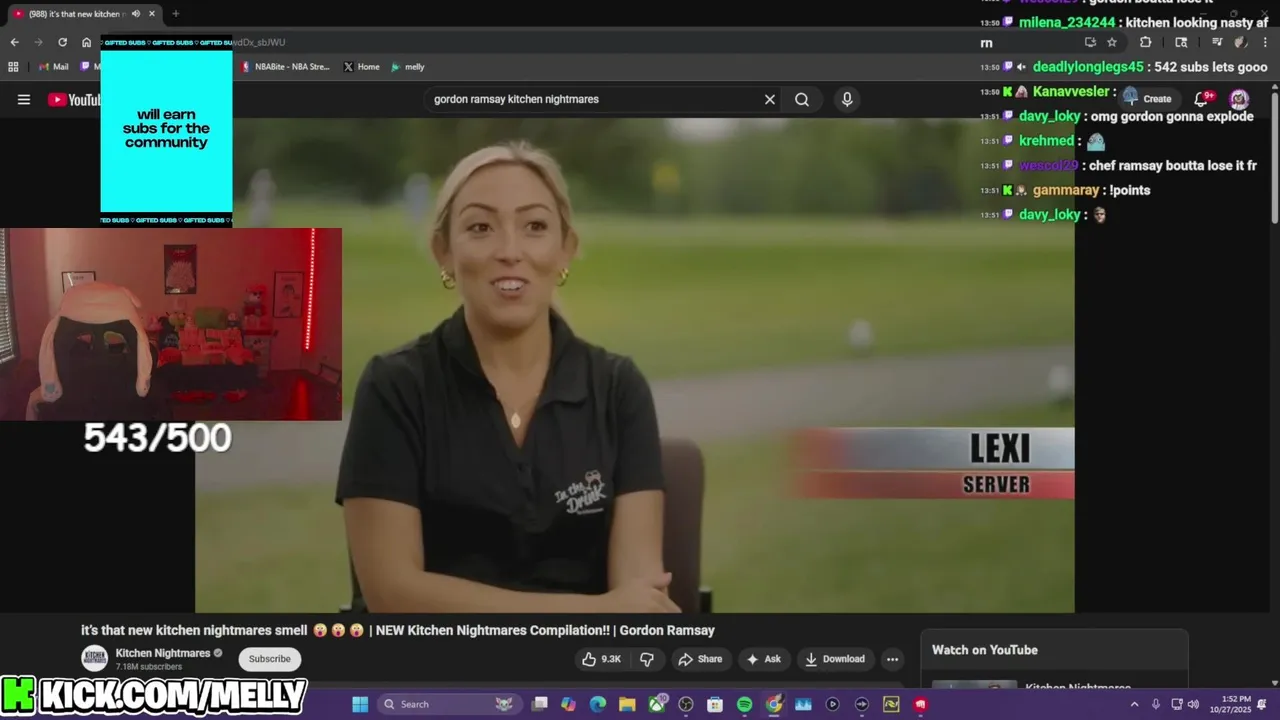Download the video

point(835,659)
